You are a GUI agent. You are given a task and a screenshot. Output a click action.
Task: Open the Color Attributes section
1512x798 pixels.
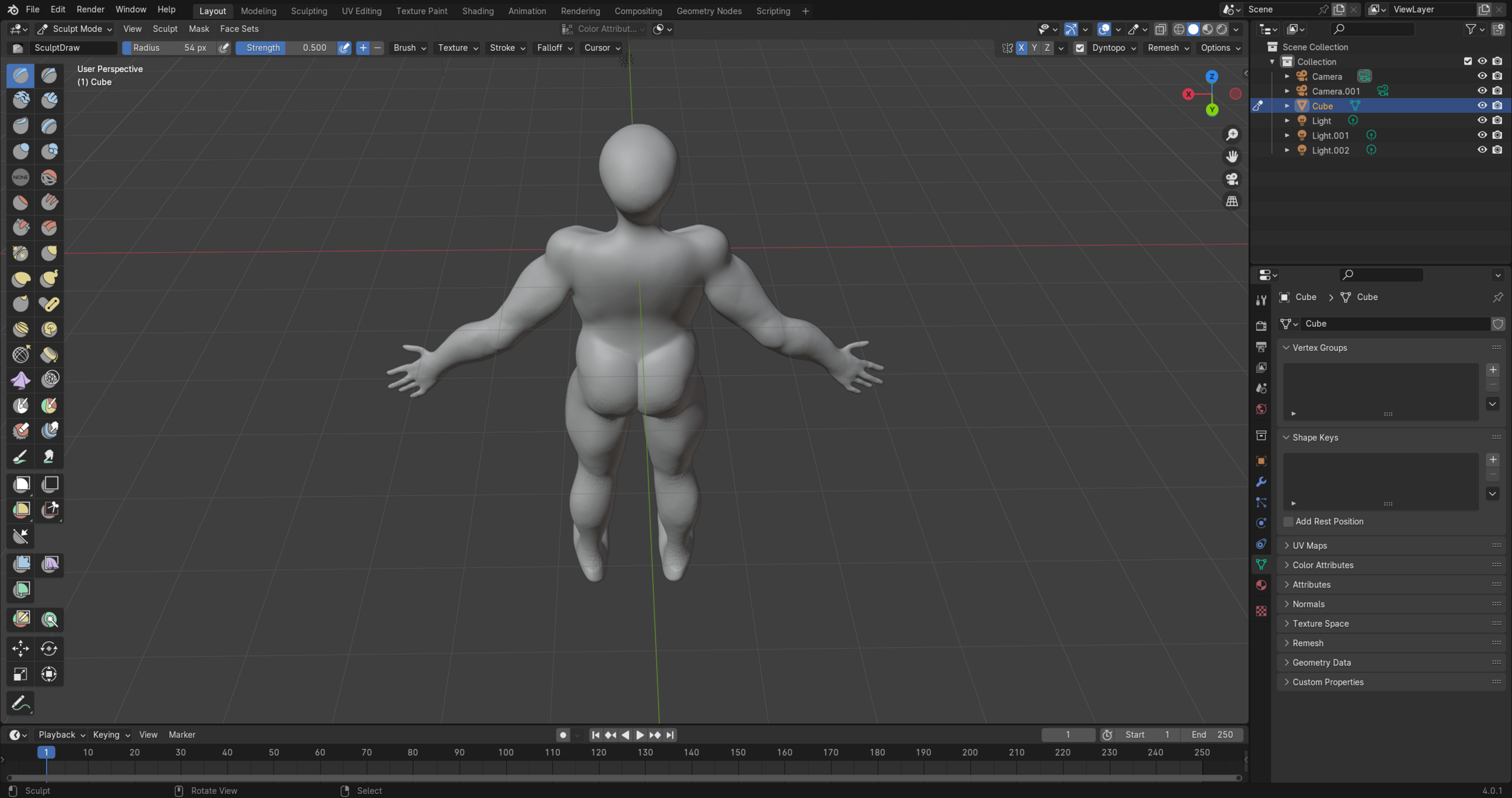(1321, 564)
